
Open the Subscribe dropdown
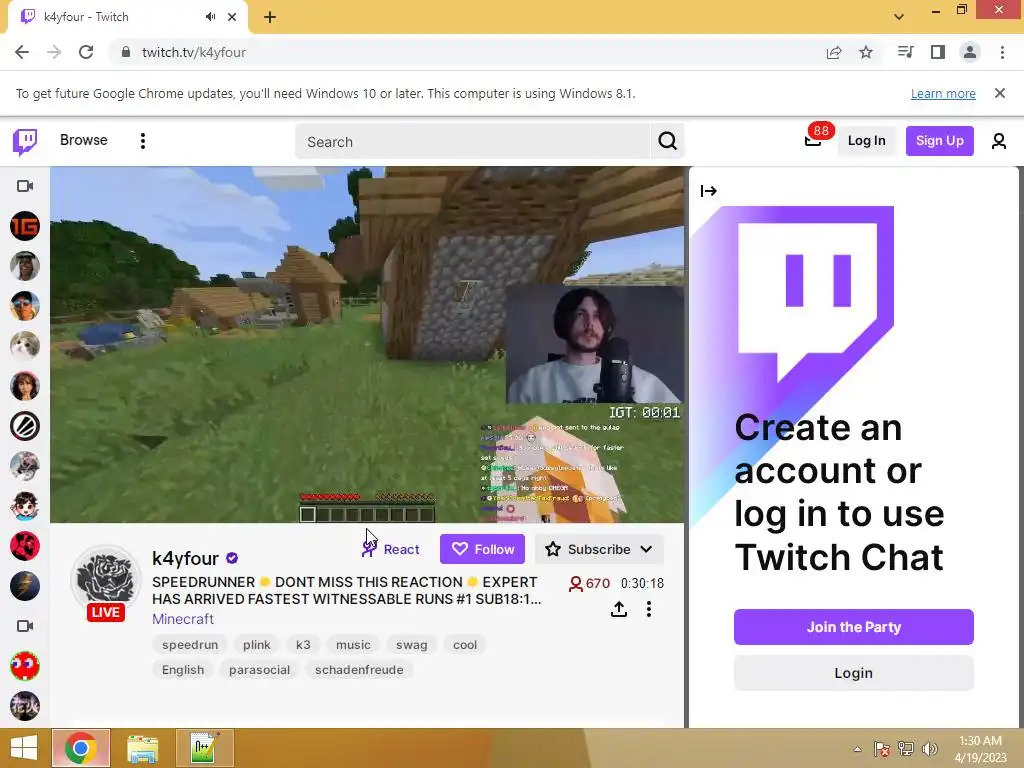coord(599,549)
